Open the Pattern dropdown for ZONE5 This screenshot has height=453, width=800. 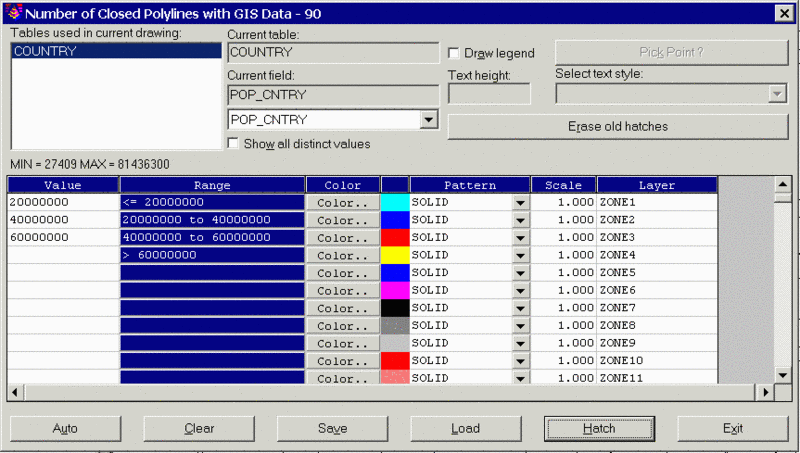(520, 273)
